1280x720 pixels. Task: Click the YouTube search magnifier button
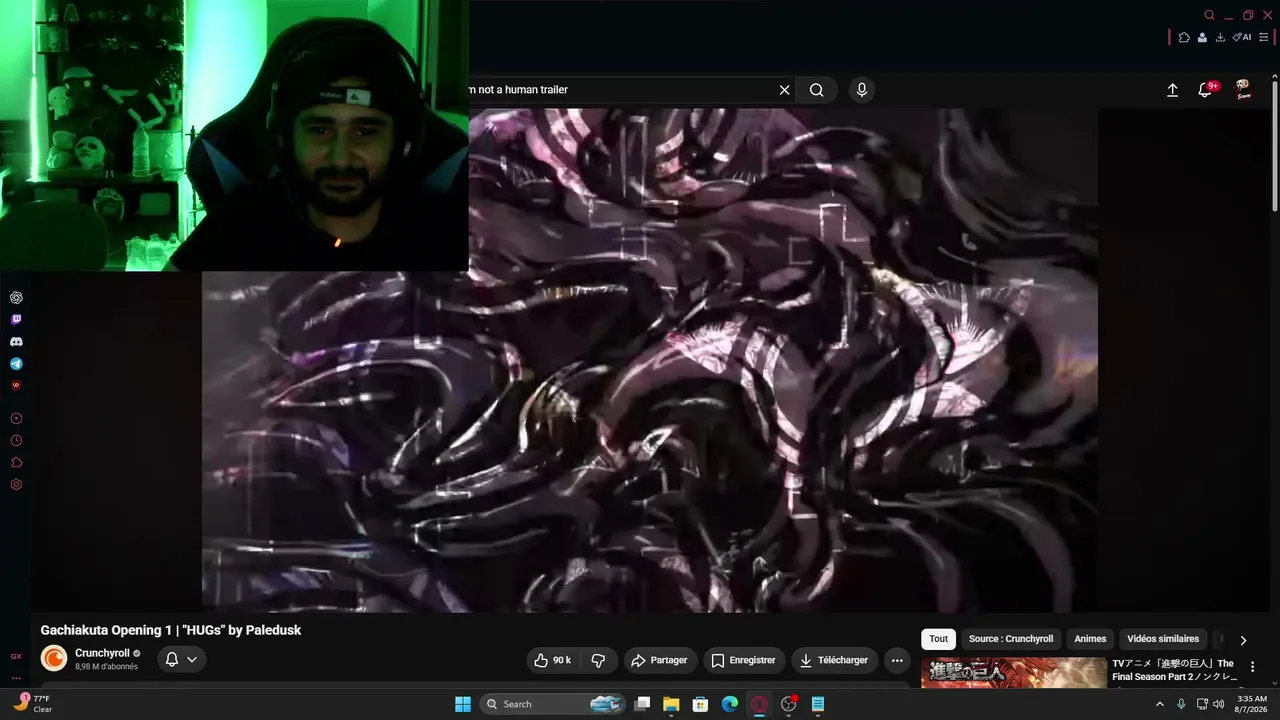(x=817, y=90)
